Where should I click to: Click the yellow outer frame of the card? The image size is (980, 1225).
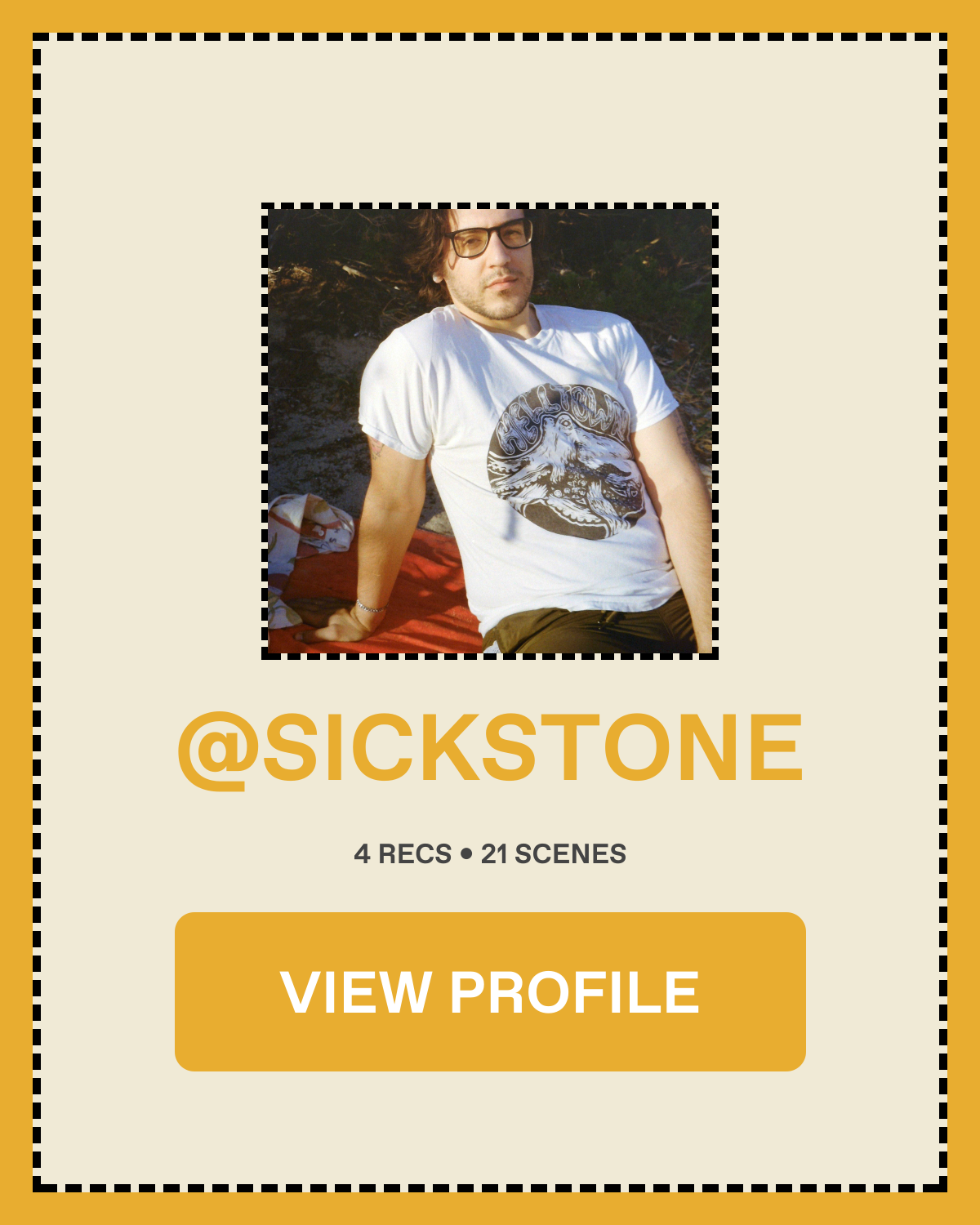490,15
